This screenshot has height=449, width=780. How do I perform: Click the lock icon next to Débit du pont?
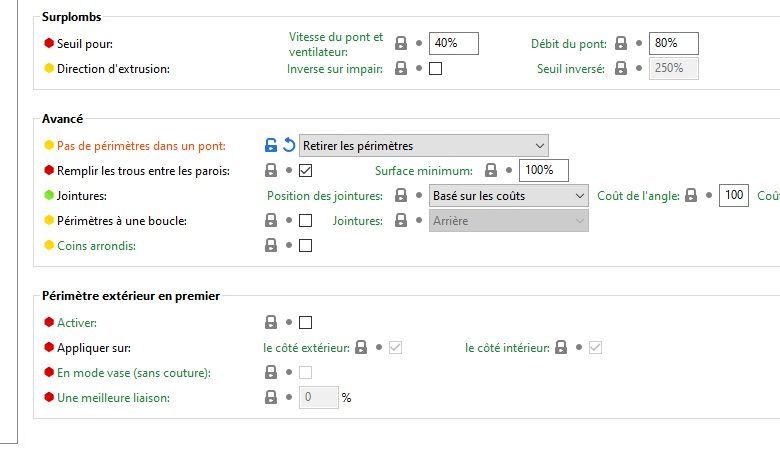pyautogui.click(x=621, y=43)
